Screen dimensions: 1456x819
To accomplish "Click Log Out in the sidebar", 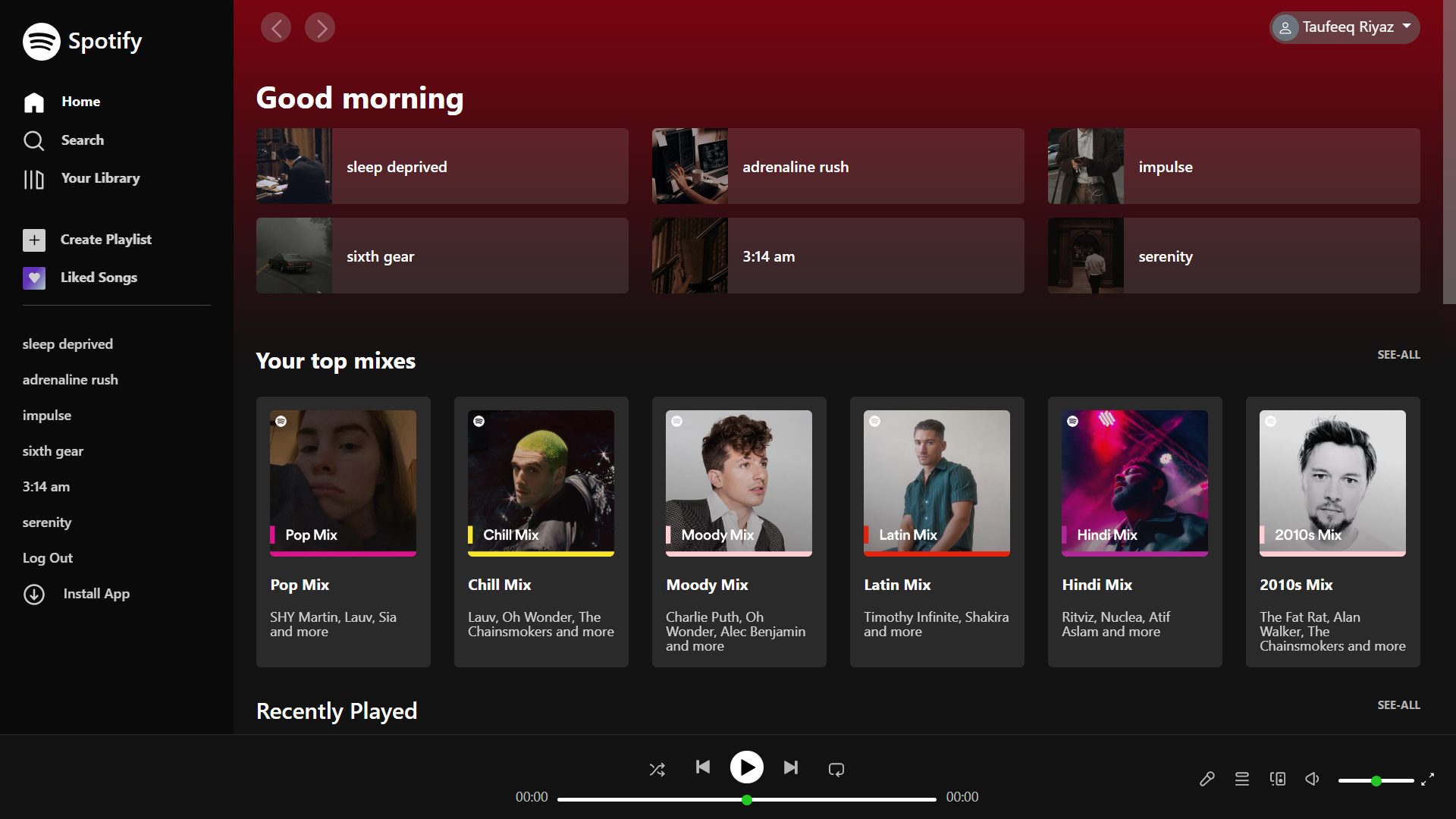I will pos(48,558).
